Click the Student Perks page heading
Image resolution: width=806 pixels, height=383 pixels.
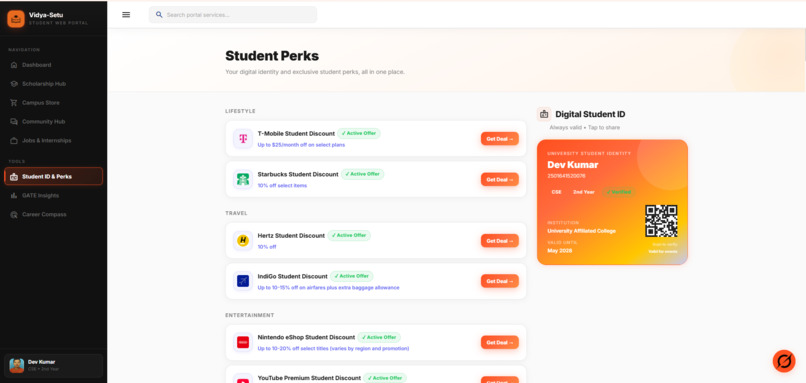click(x=272, y=56)
